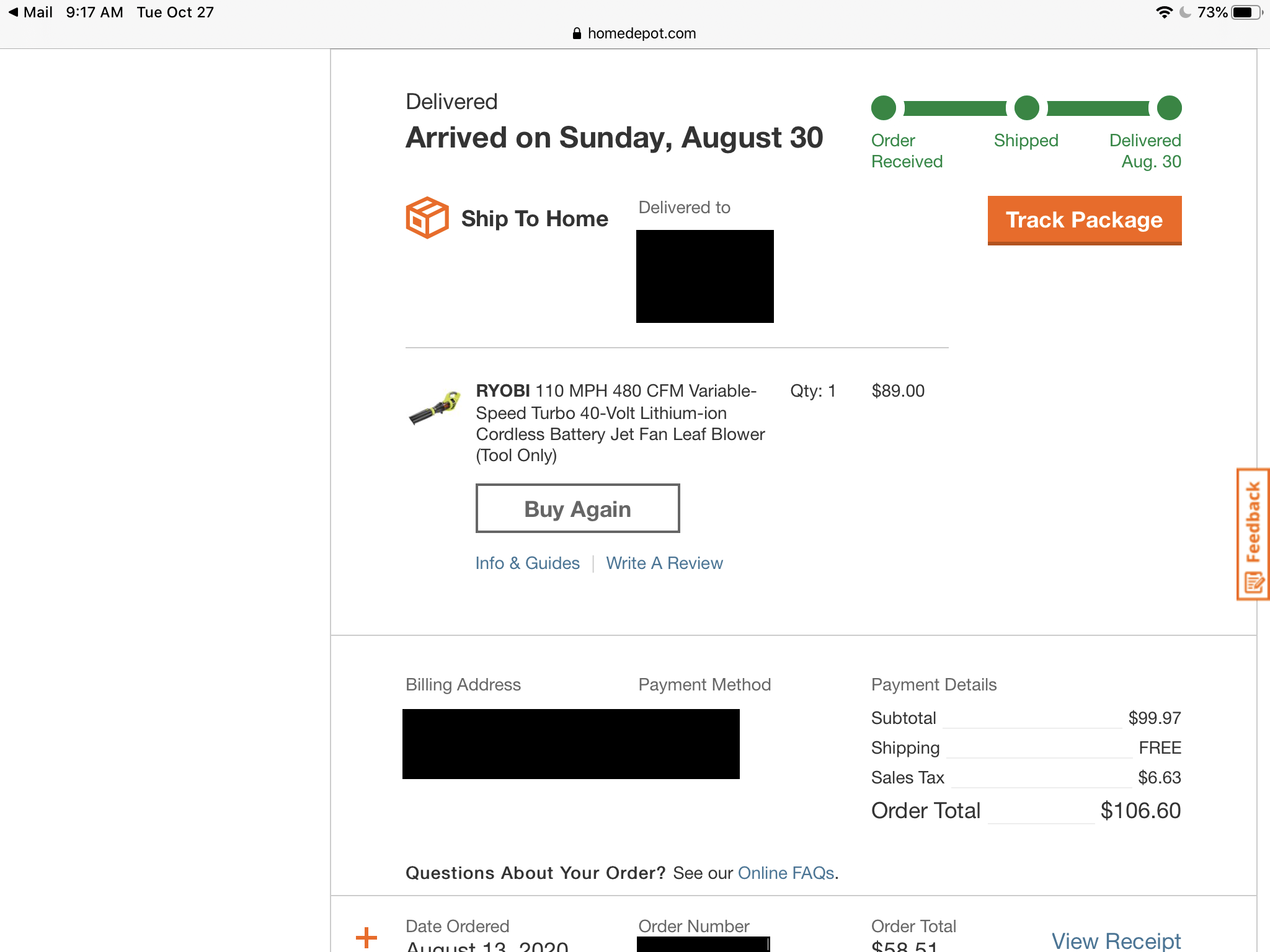This screenshot has width=1270, height=952.
Task: Click the RYOBI leaf blower thumbnail
Action: [435, 407]
